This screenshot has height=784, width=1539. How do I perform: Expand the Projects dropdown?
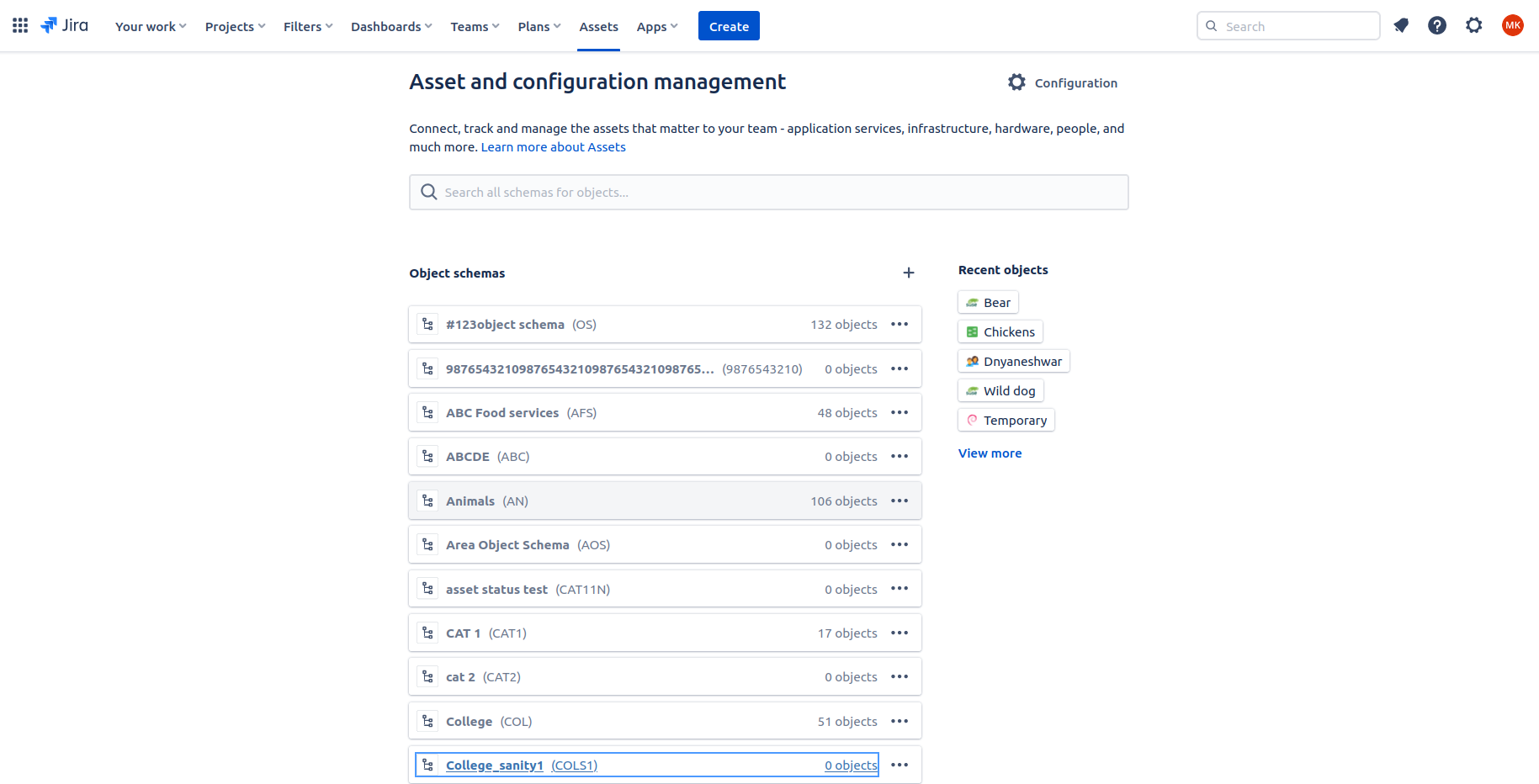[235, 27]
